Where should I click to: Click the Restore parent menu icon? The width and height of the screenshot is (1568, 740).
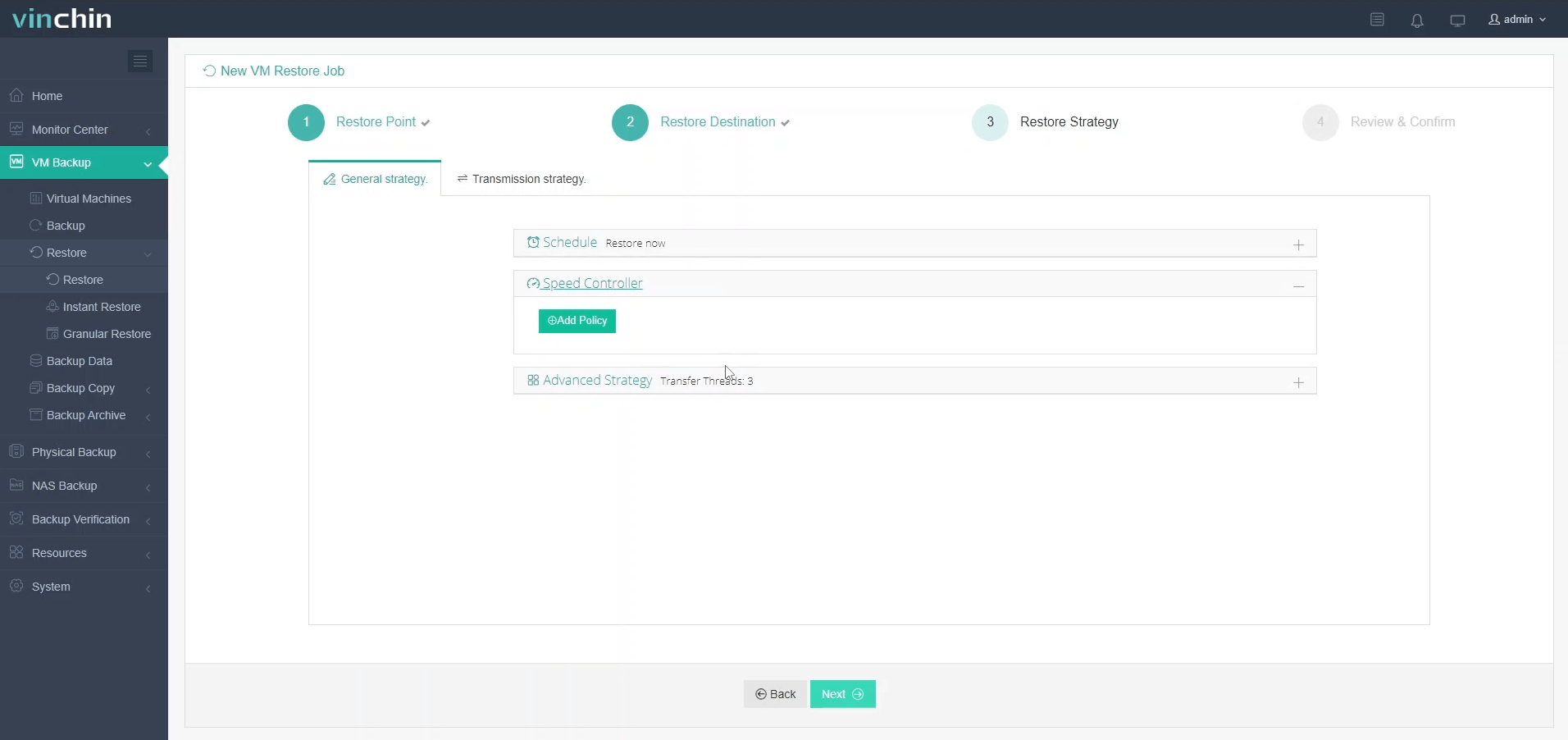tap(36, 252)
